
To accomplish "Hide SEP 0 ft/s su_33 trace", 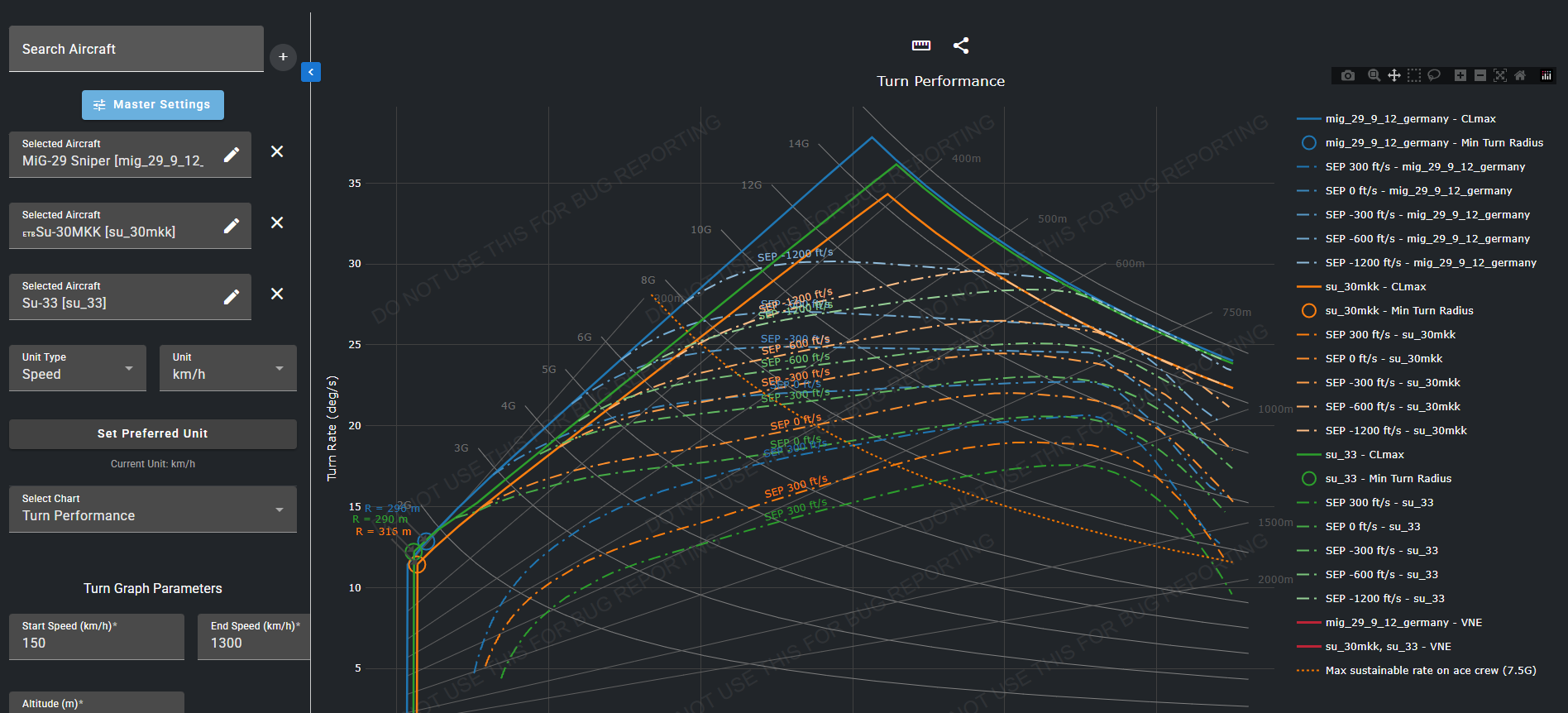I will [1360, 527].
